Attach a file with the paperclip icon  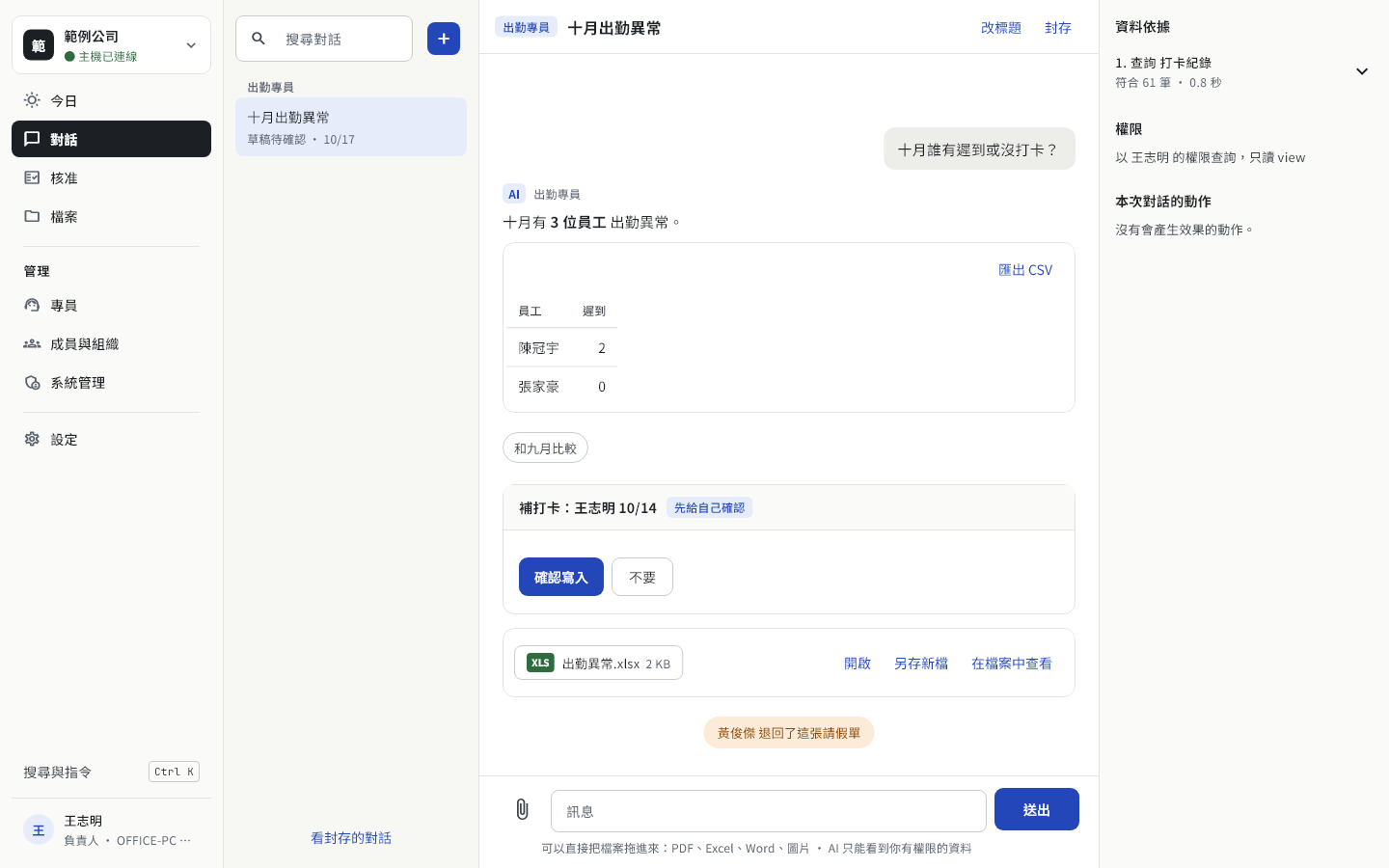point(522,809)
